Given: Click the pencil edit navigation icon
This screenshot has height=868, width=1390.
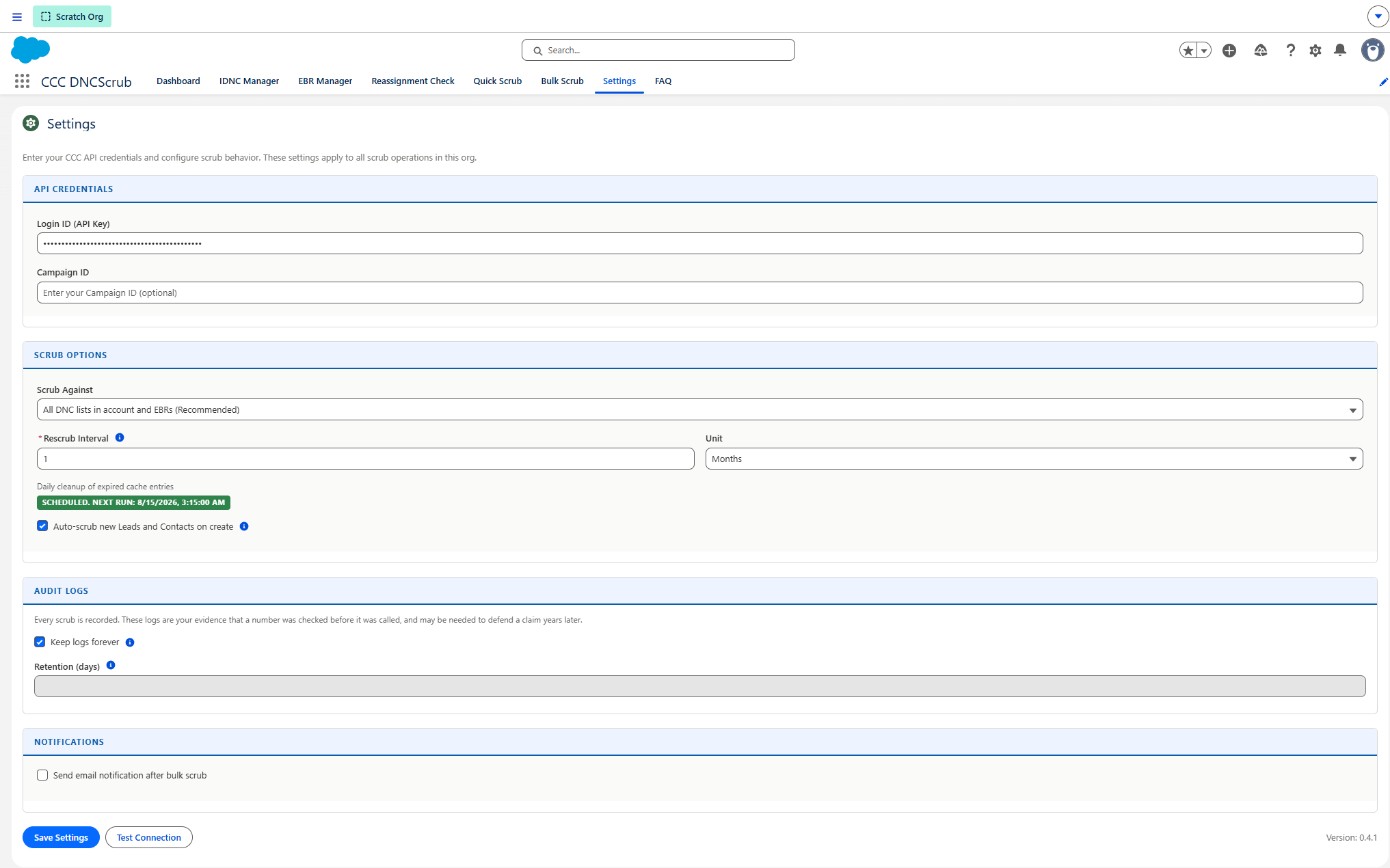Looking at the screenshot, I should pos(1383,82).
